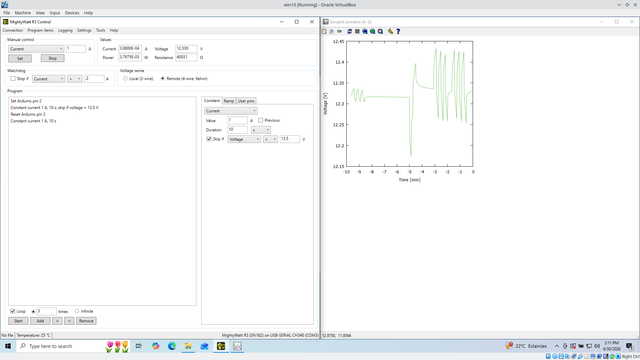The image size is (640, 360).
Task: Switch to the Ramp tab
Action: point(229,101)
